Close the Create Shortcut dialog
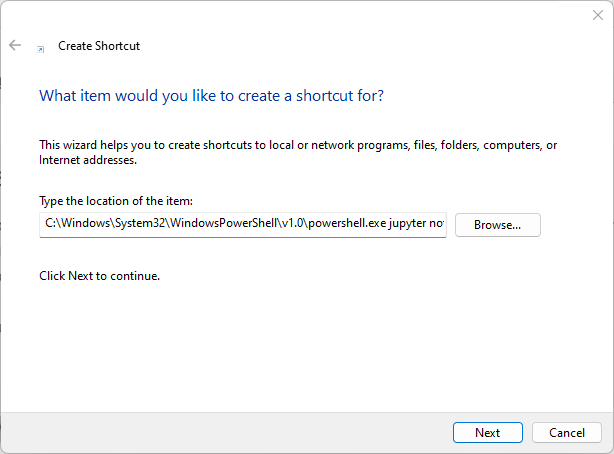 (596, 15)
